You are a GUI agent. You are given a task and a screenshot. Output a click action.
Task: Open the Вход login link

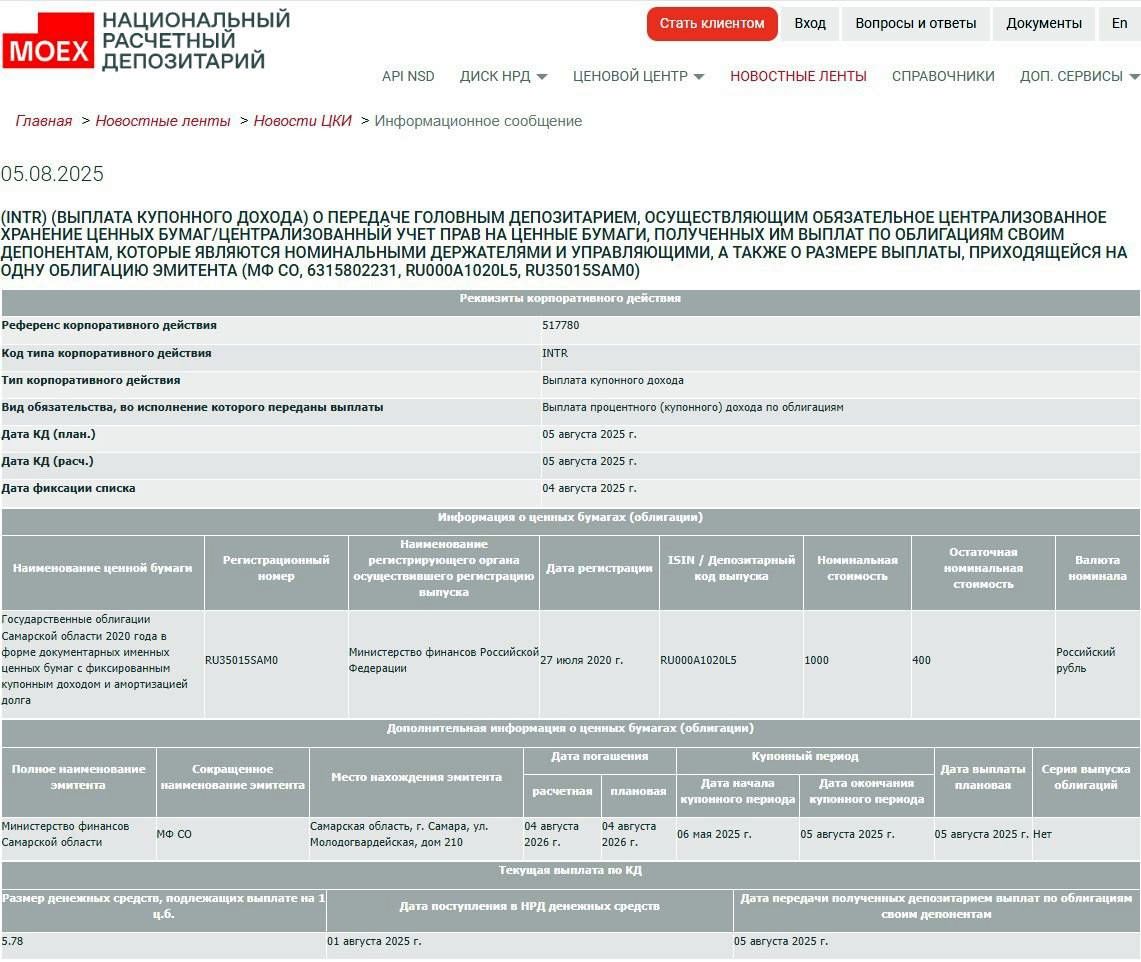click(x=810, y=23)
